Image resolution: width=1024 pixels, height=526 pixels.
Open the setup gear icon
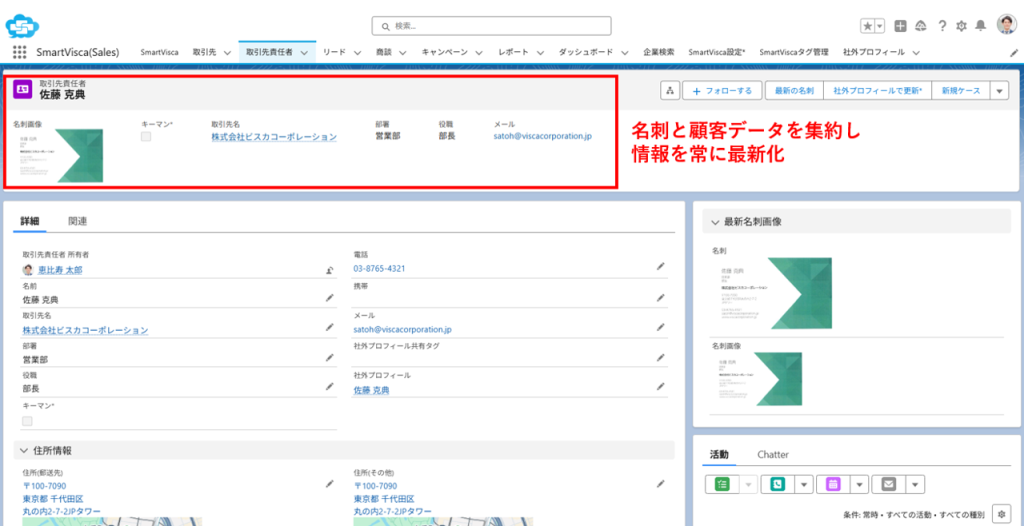click(x=961, y=26)
